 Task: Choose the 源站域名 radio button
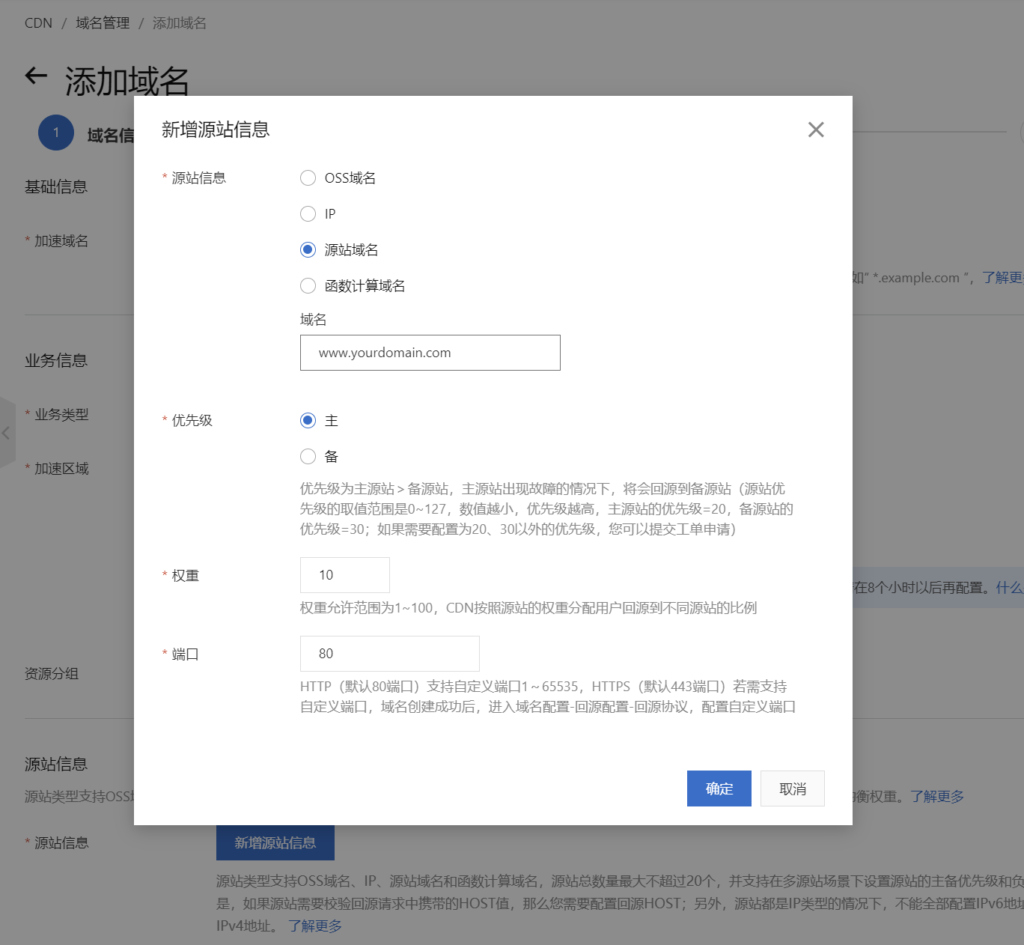pyautogui.click(x=308, y=250)
